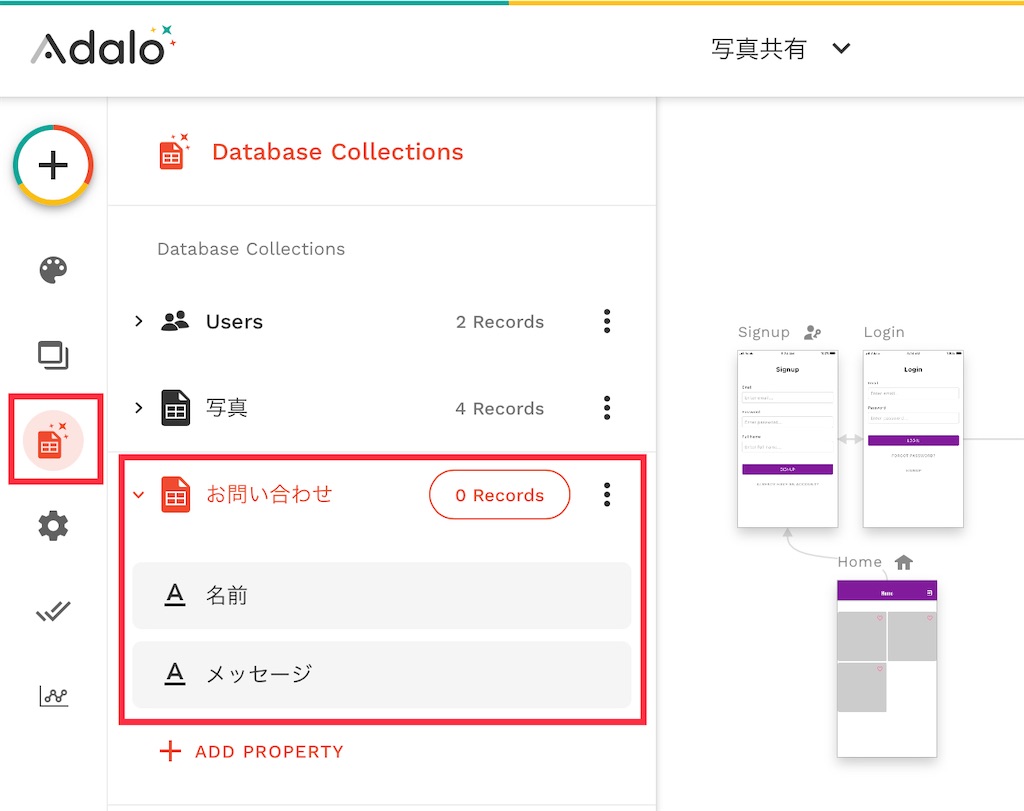
Task: Click the Login screen label
Action: (x=884, y=332)
